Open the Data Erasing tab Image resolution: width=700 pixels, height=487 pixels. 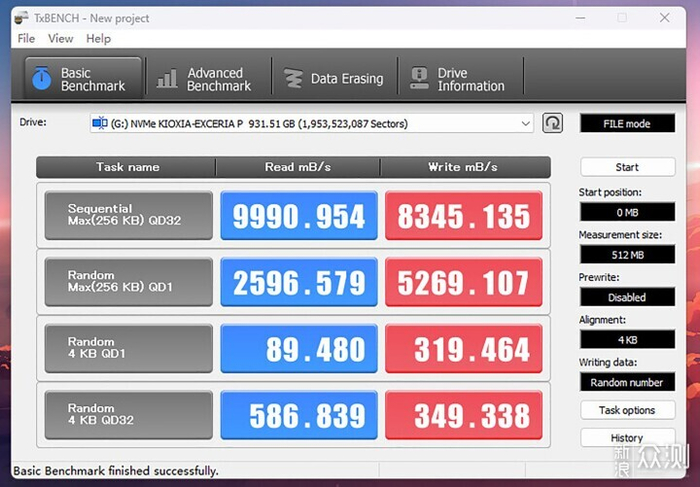tap(334, 79)
